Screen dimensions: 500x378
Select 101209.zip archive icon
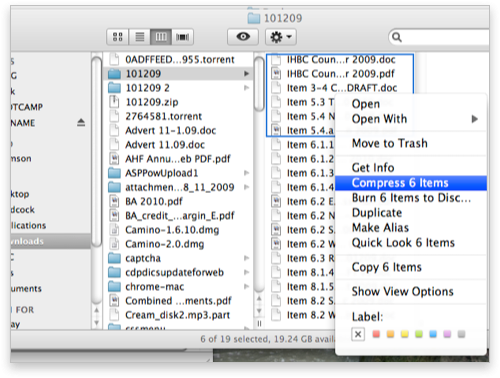[x=114, y=102]
